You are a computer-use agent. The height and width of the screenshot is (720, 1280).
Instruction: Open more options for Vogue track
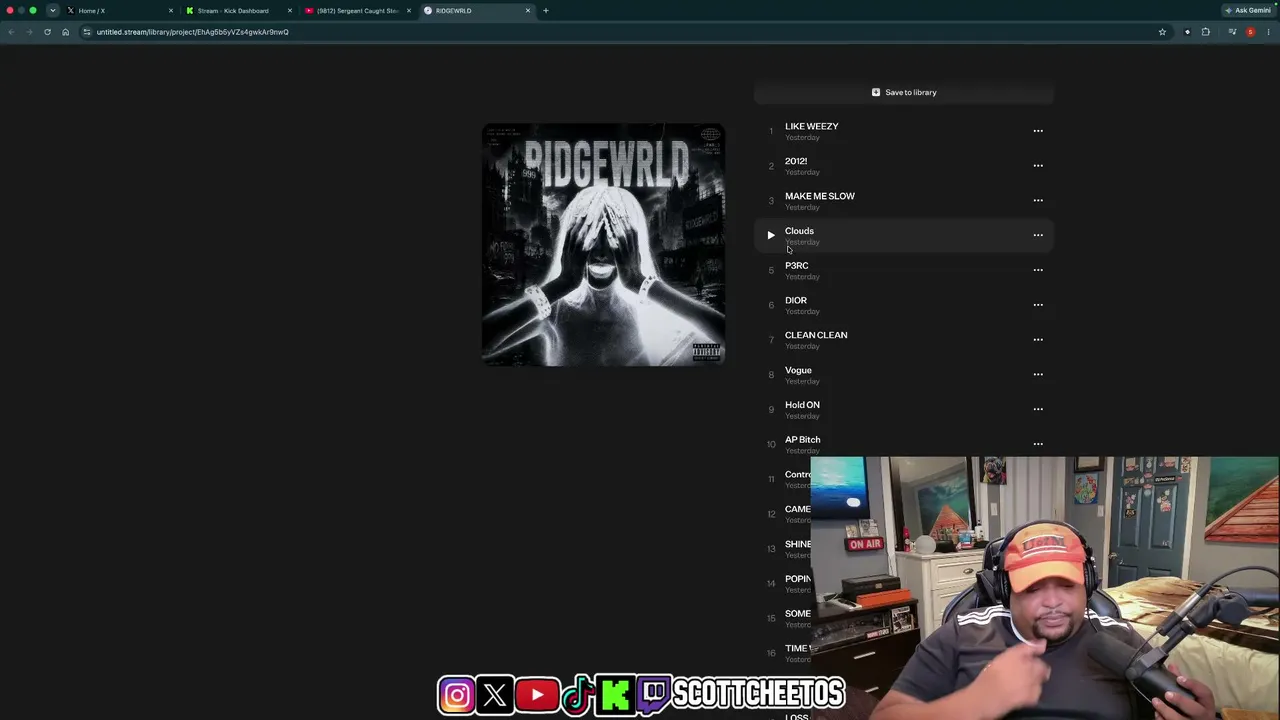click(1038, 374)
